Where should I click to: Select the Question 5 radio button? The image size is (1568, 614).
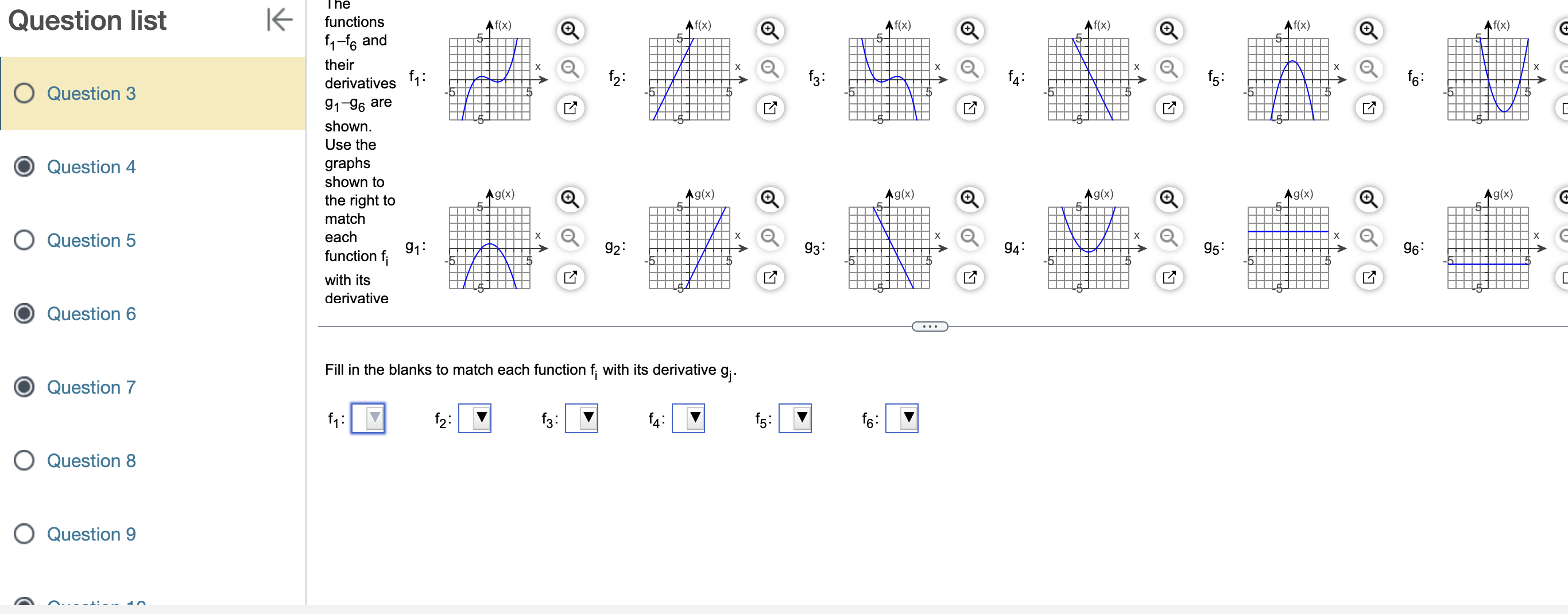click(x=23, y=240)
